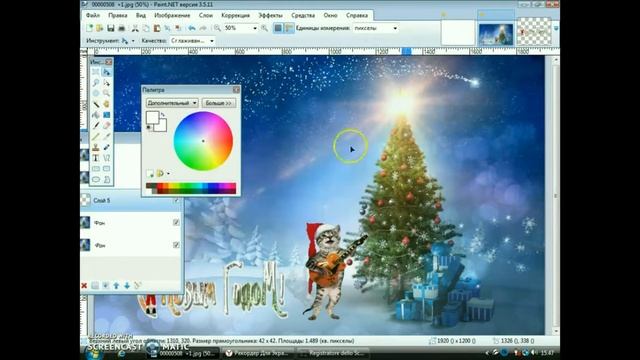
Task: Move layer up with blue arrow
Action: click(x=116, y=286)
